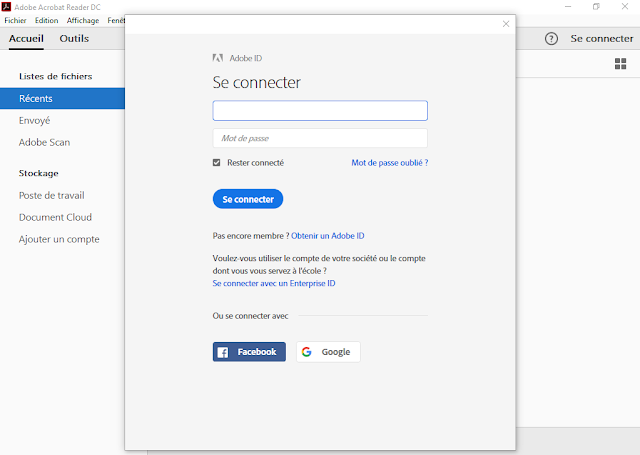Switch to the Outils tab
Screen dimensions: 640x455
pos(74,39)
